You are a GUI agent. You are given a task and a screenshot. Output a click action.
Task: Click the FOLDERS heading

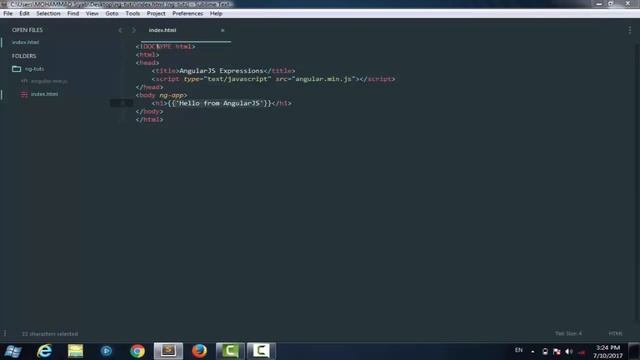24,56
